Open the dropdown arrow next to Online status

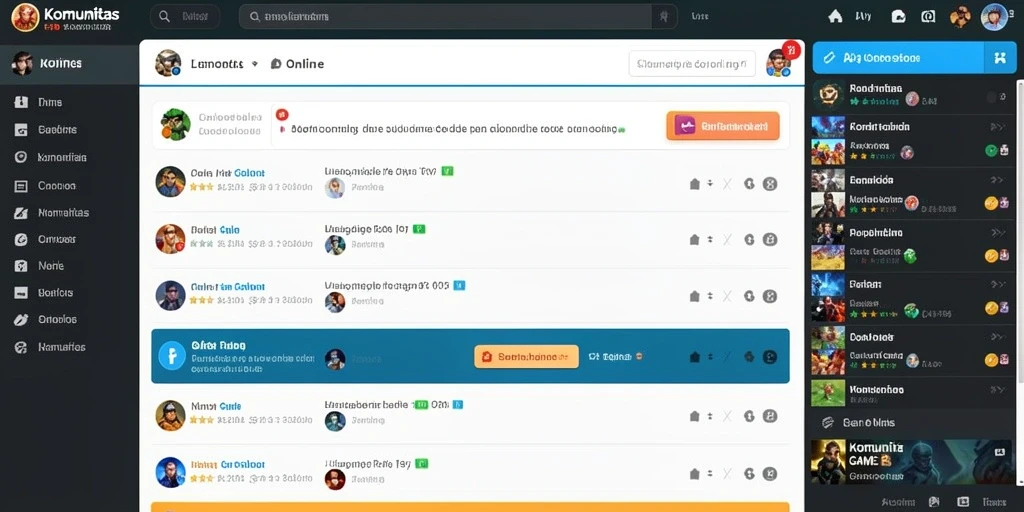click(255, 64)
